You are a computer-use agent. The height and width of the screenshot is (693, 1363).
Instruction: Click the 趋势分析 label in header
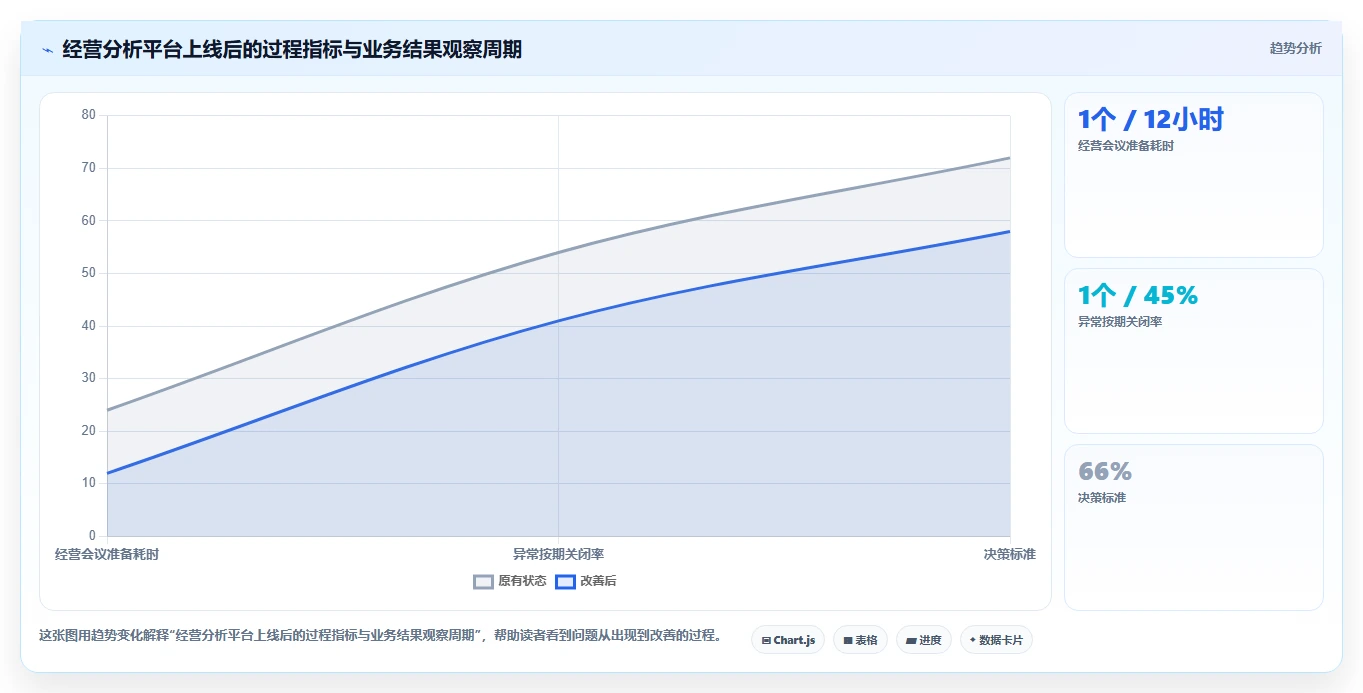[1295, 48]
